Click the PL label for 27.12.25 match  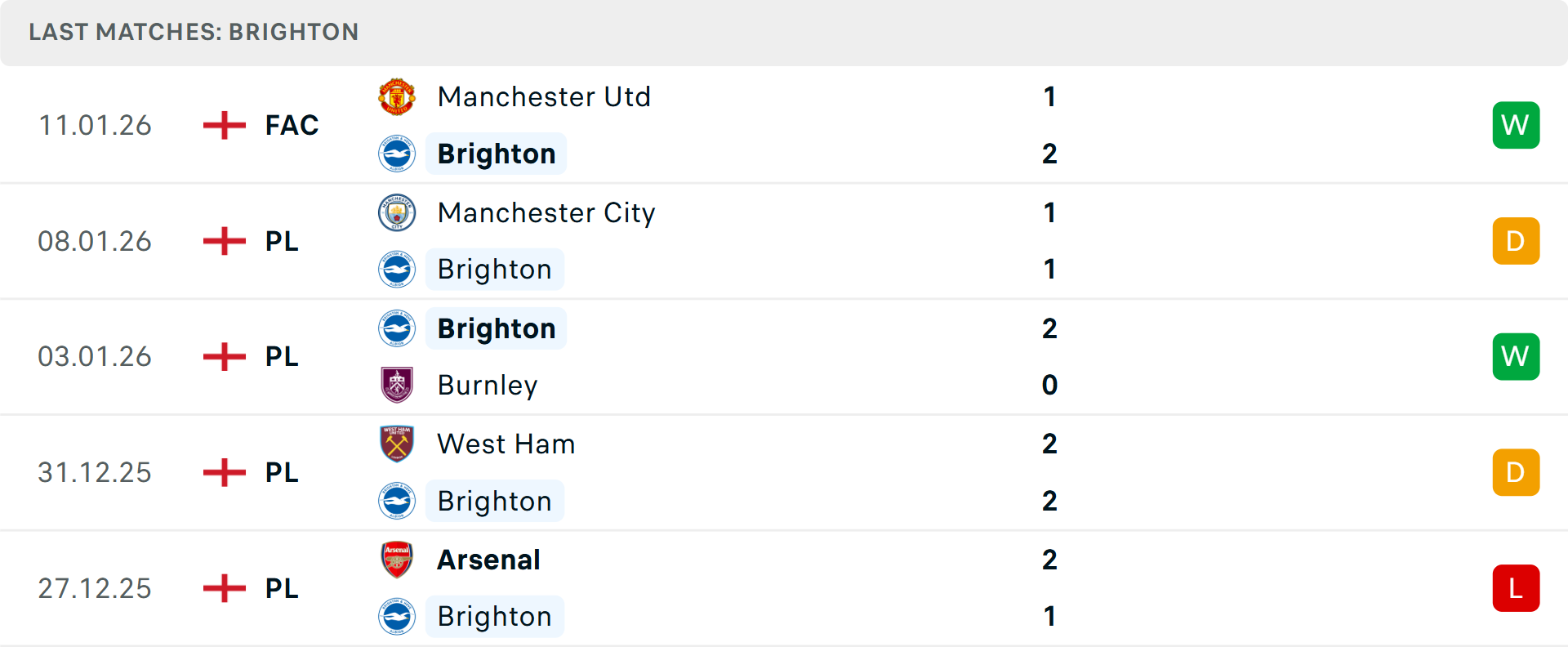pyautogui.click(x=282, y=588)
